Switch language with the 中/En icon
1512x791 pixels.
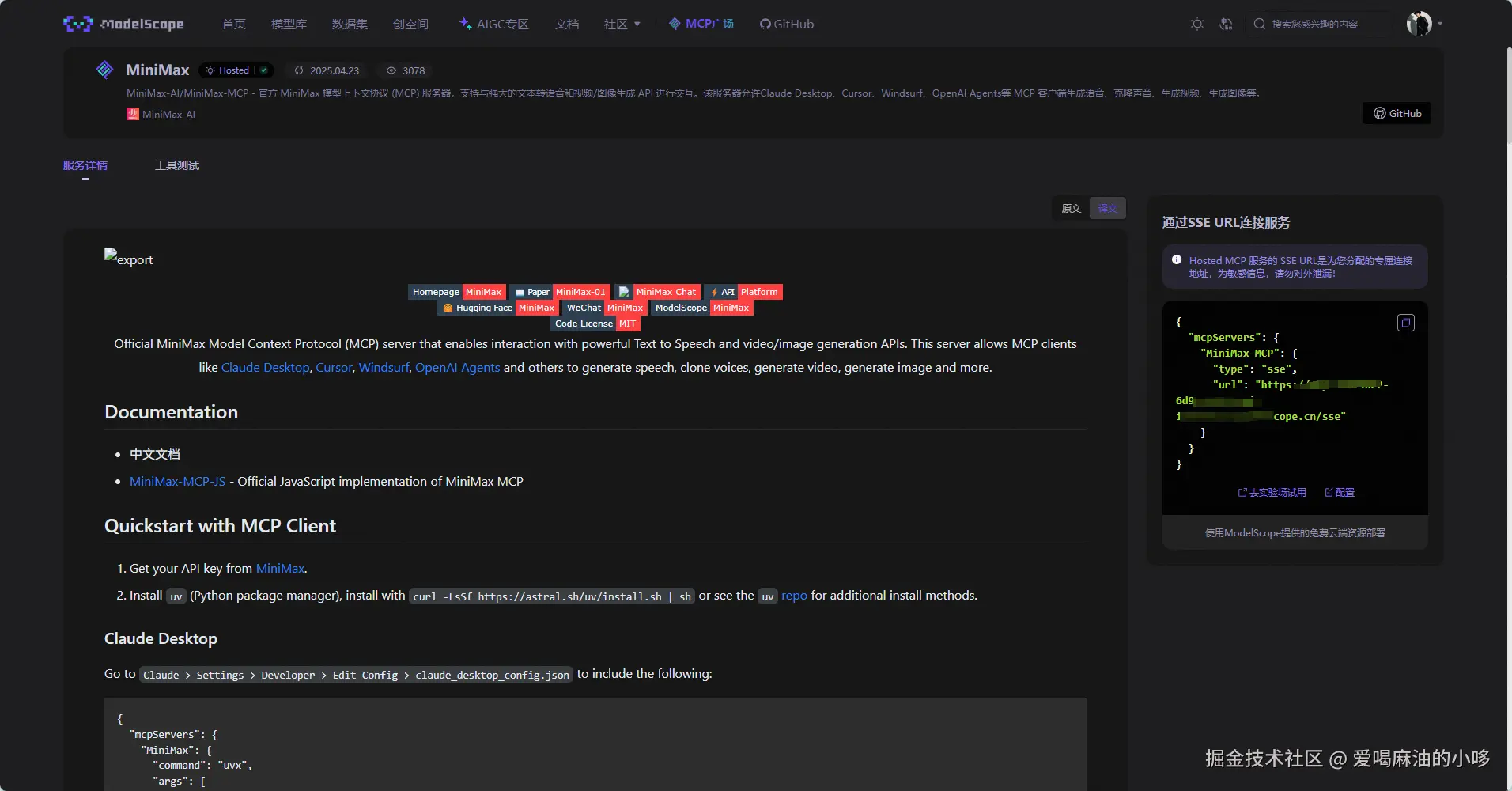[x=1226, y=24]
